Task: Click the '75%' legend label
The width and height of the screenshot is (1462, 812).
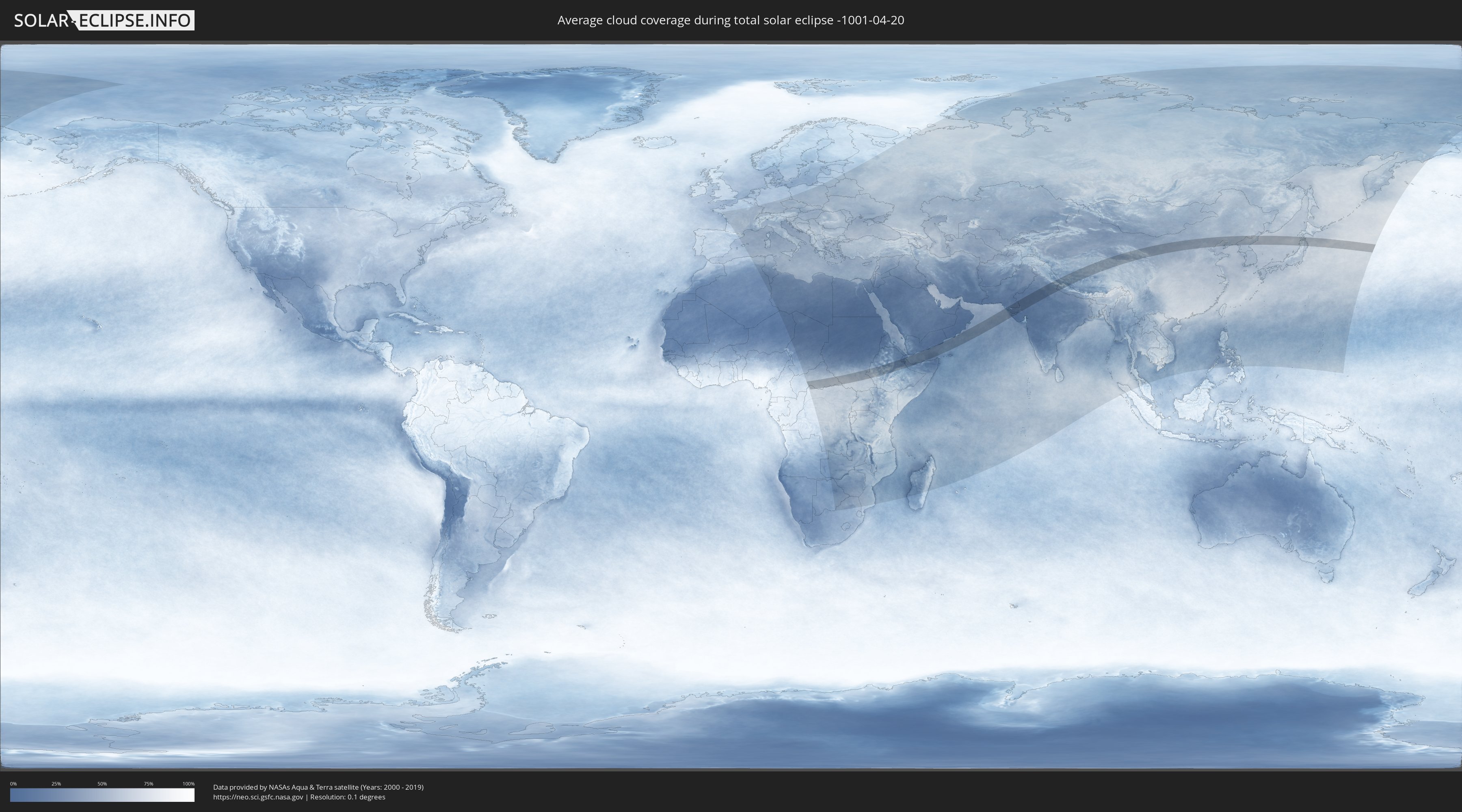Action: (148, 784)
